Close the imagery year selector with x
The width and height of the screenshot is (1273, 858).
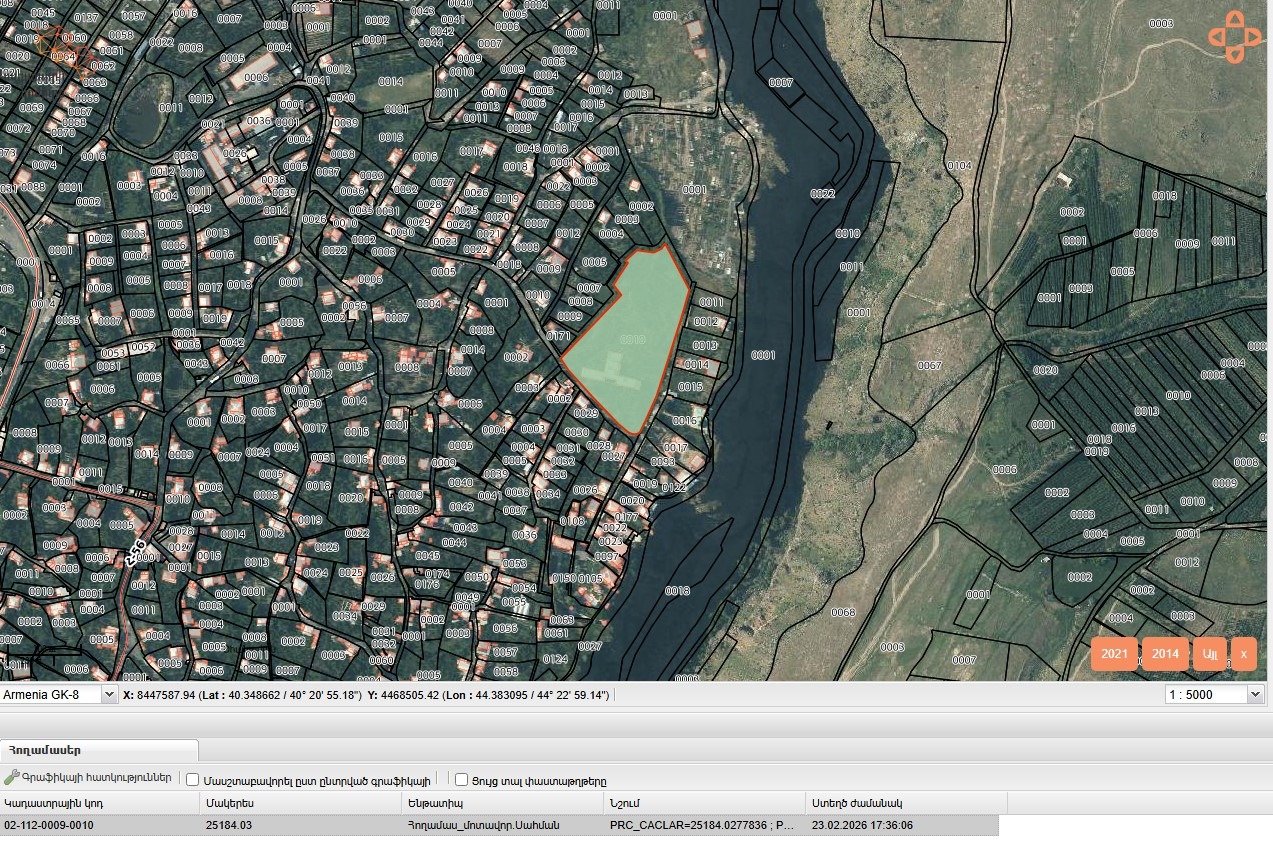point(1244,654)
